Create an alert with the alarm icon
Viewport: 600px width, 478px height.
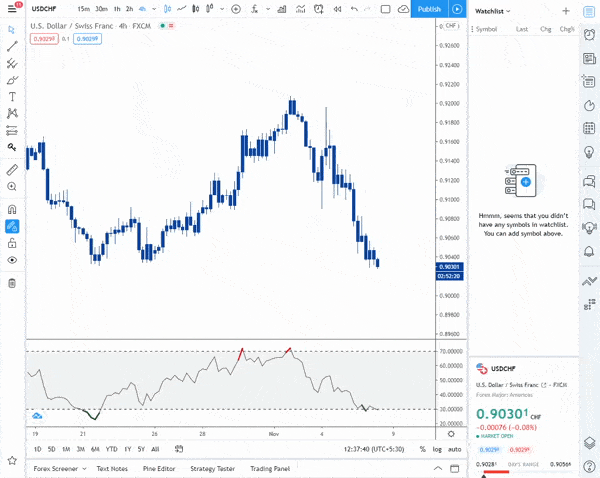[x=318, y=9]
